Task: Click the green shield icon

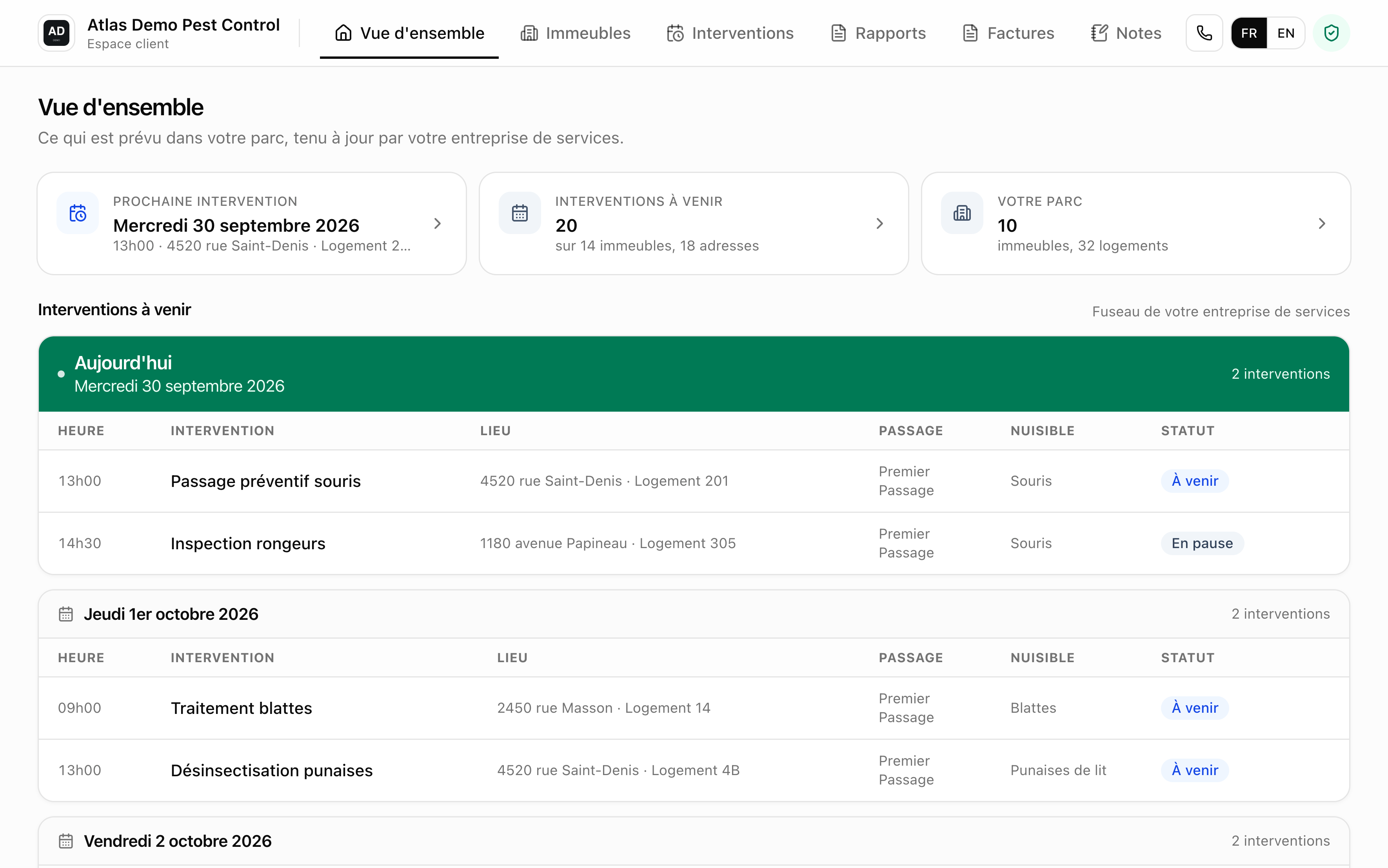Action: (x=1331, y=33)
